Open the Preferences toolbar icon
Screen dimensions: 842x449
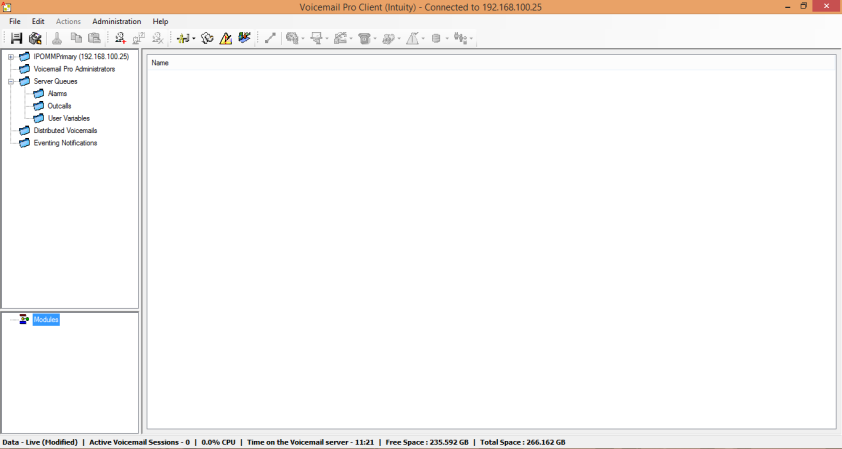coord(35,38)
